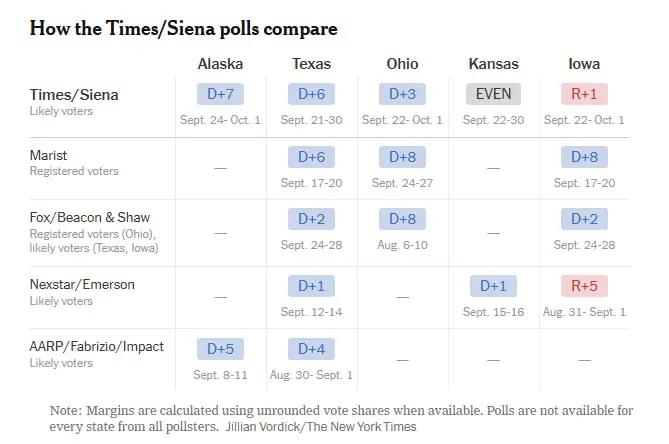Screen dimensions: 669x444
Task: Click the Times/Siena Alaska D+7 badge
Action: (x=220, y=94)
